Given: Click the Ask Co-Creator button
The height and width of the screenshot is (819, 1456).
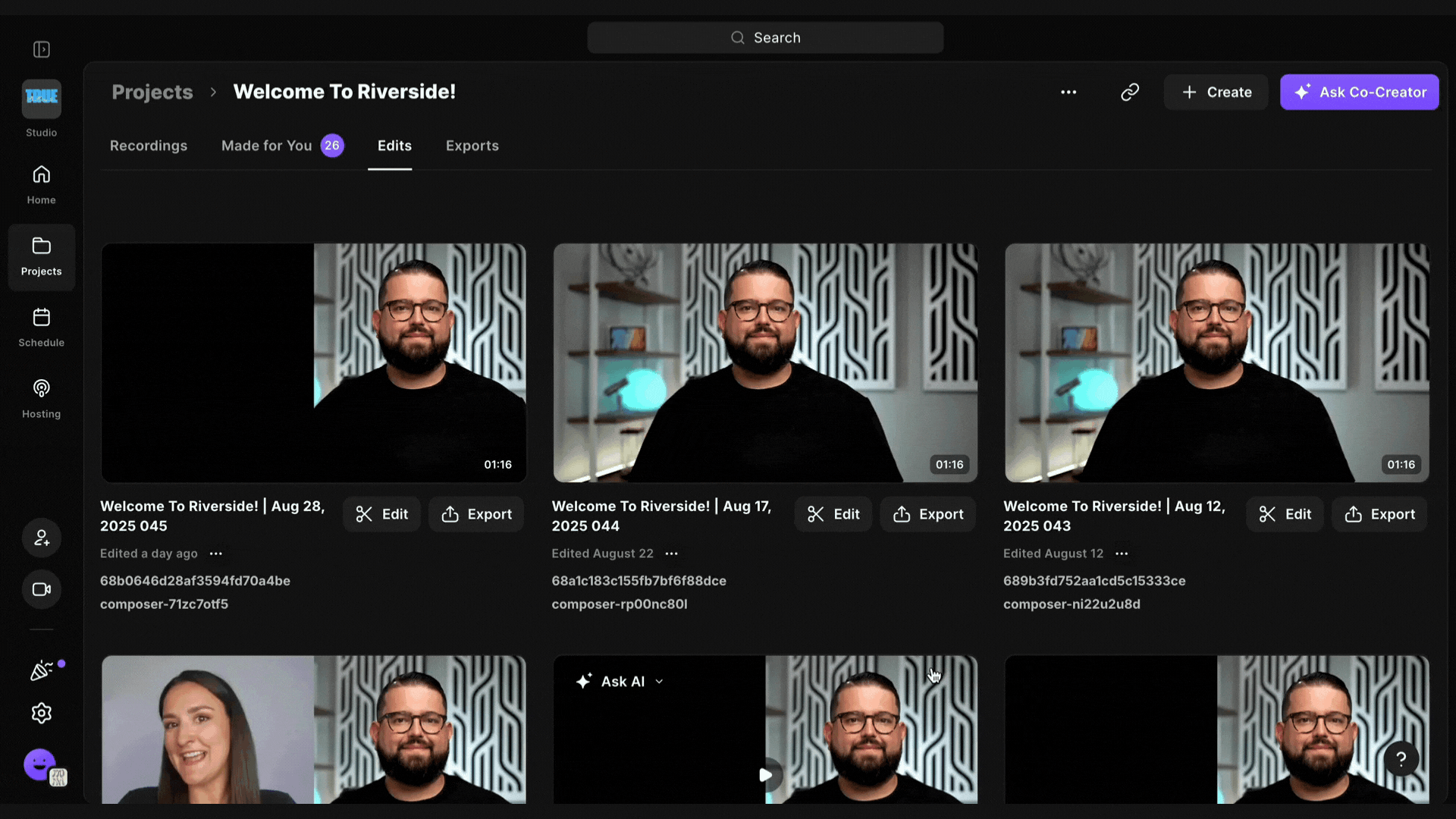Looking at the screenshot, I should coord(1359,92).
